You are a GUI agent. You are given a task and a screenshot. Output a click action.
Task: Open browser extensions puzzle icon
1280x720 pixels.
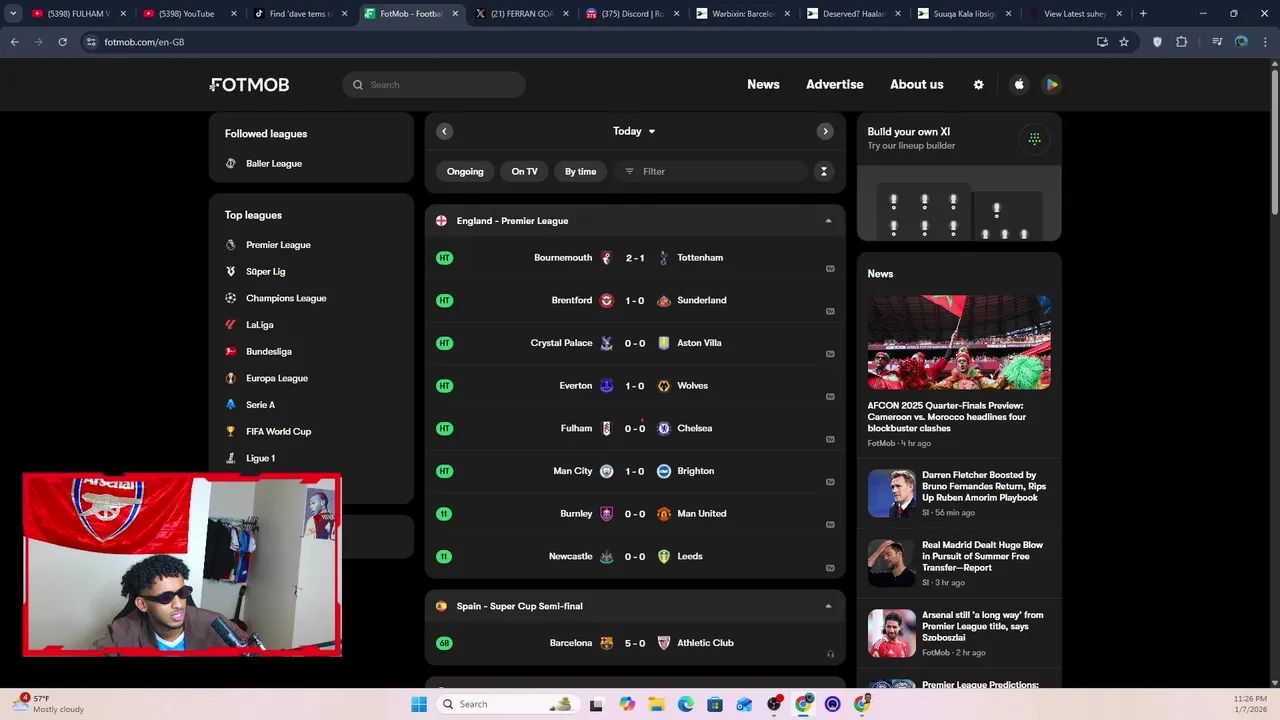(x=1182, y=42)
